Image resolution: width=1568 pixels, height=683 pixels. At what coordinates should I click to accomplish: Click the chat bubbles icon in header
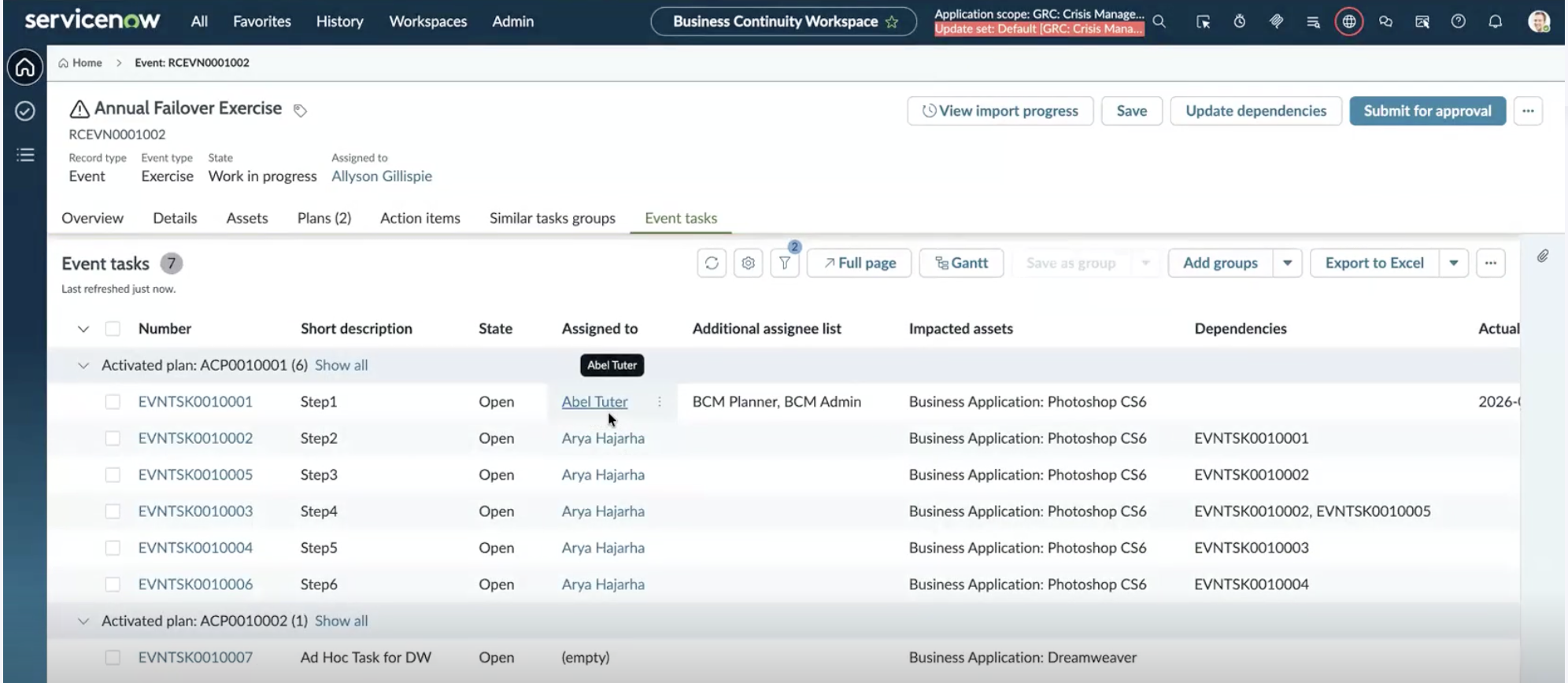tap(1385, 22)
